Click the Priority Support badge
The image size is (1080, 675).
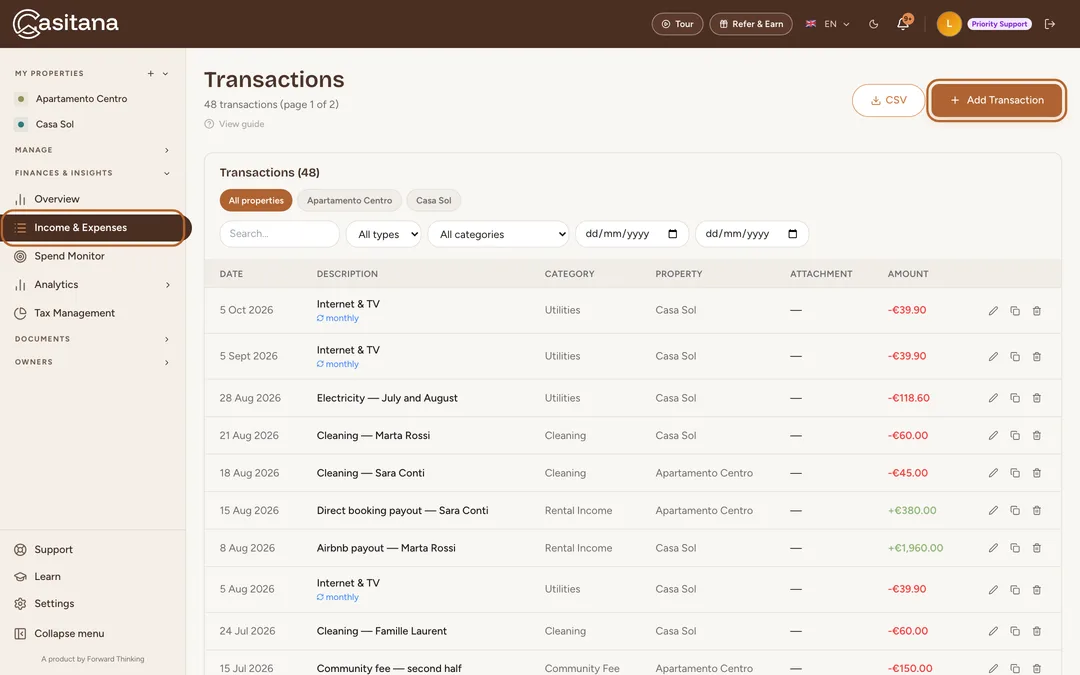click(999, 24)
